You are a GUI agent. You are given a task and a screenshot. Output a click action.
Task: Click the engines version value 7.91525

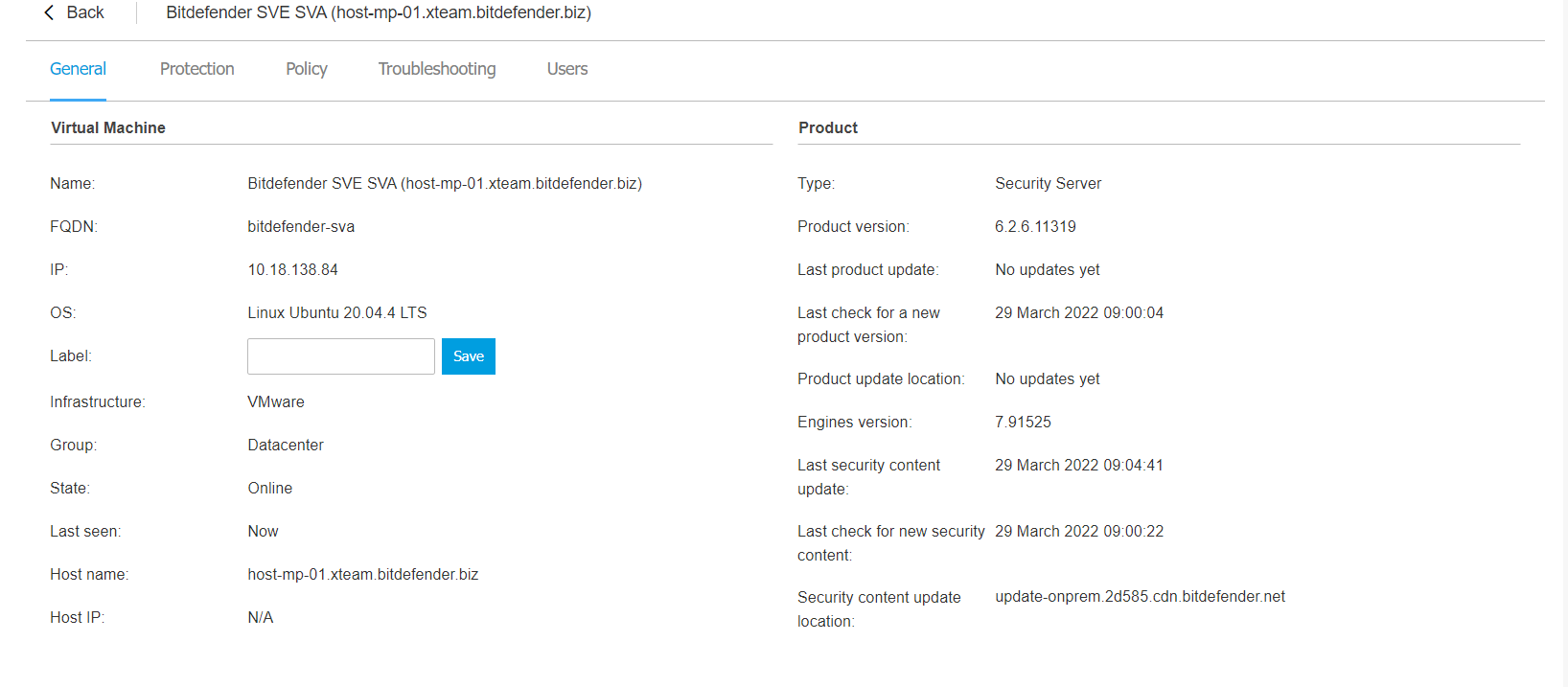pyautogui.click(x=1023, y=423)
